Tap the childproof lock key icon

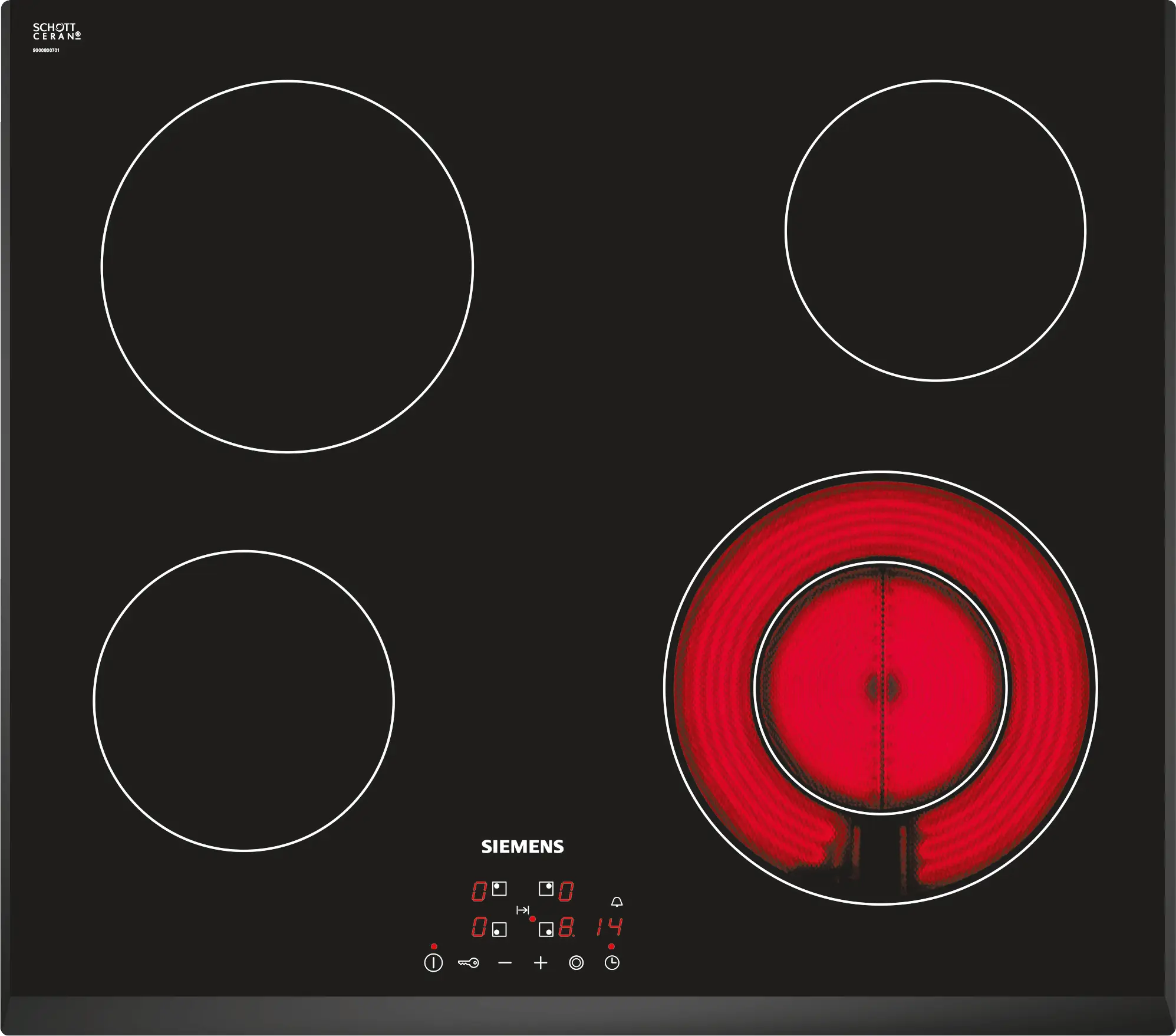469,963
